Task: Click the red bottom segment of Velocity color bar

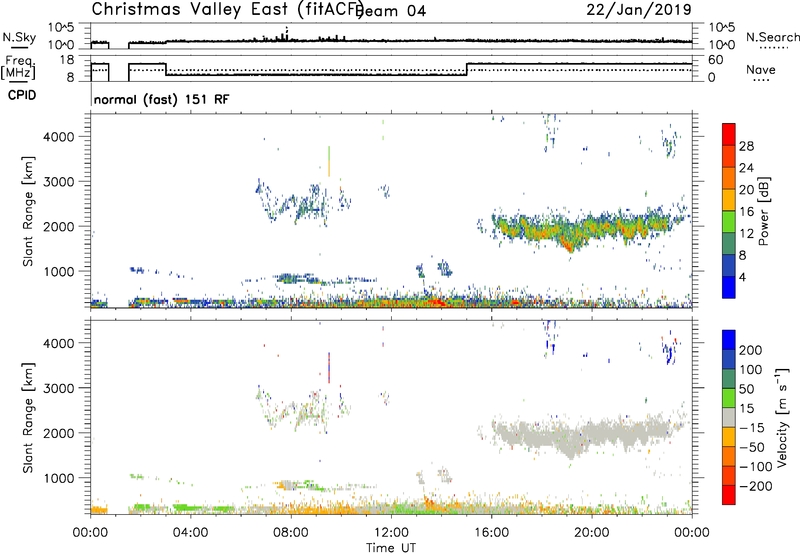Action: click(x=729, y=495)
